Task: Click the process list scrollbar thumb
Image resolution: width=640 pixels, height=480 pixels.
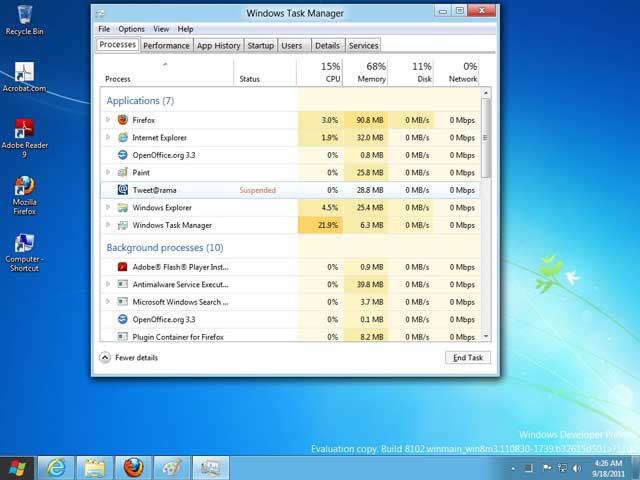Action: [x=486, y=138]
